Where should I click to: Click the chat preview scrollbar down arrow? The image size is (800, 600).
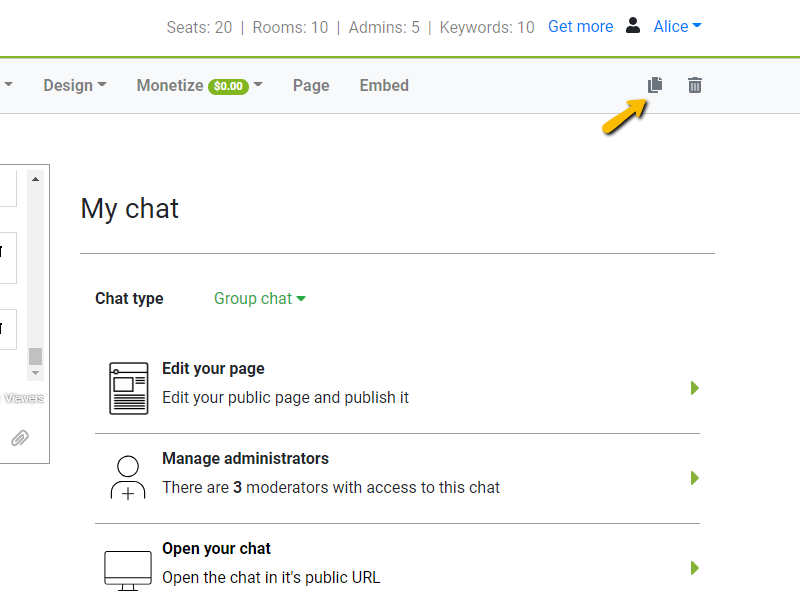(36, 372)
